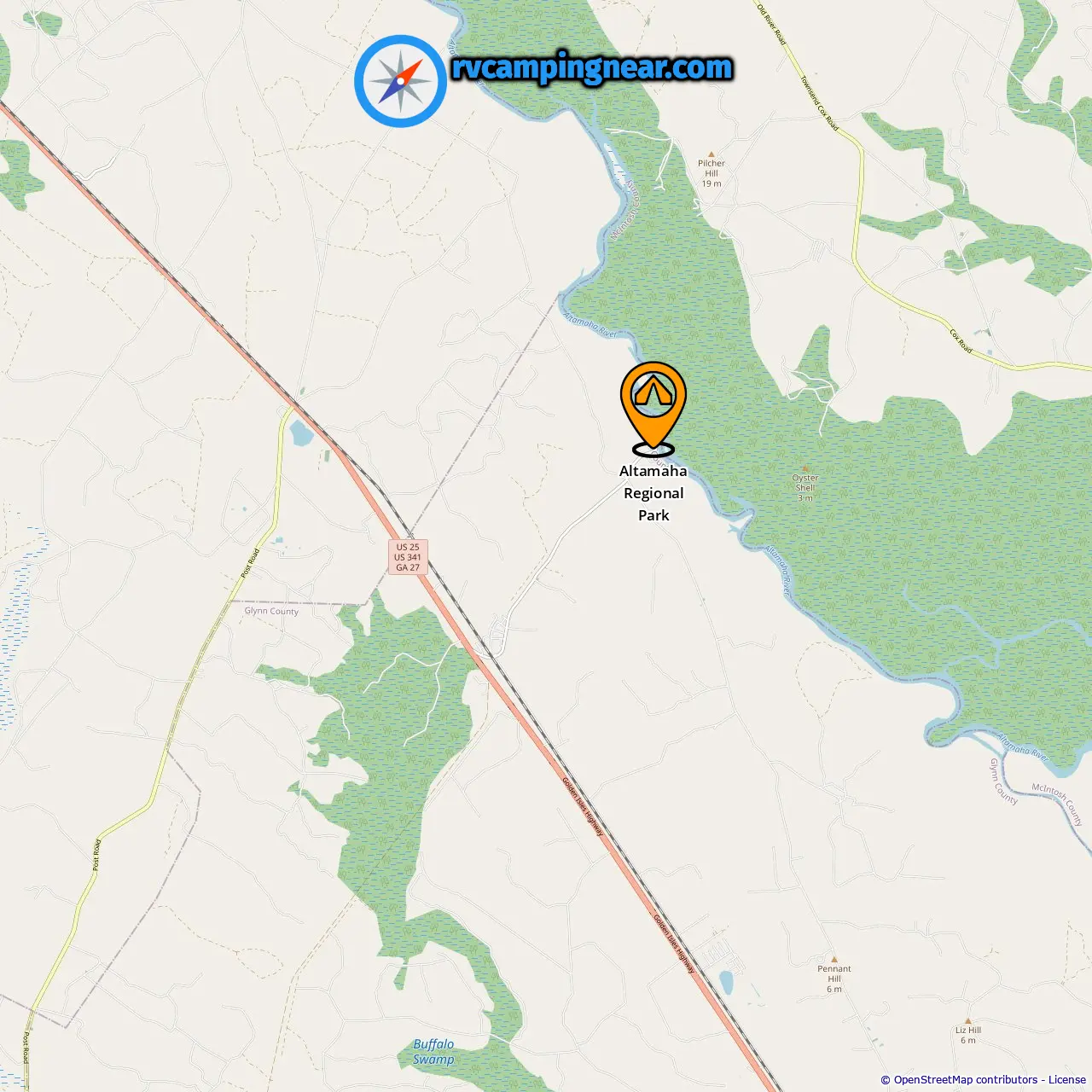Click the Altamaha River label below the marker
This screenshot has height=1092, width=1092.
[x=777, y=570]
